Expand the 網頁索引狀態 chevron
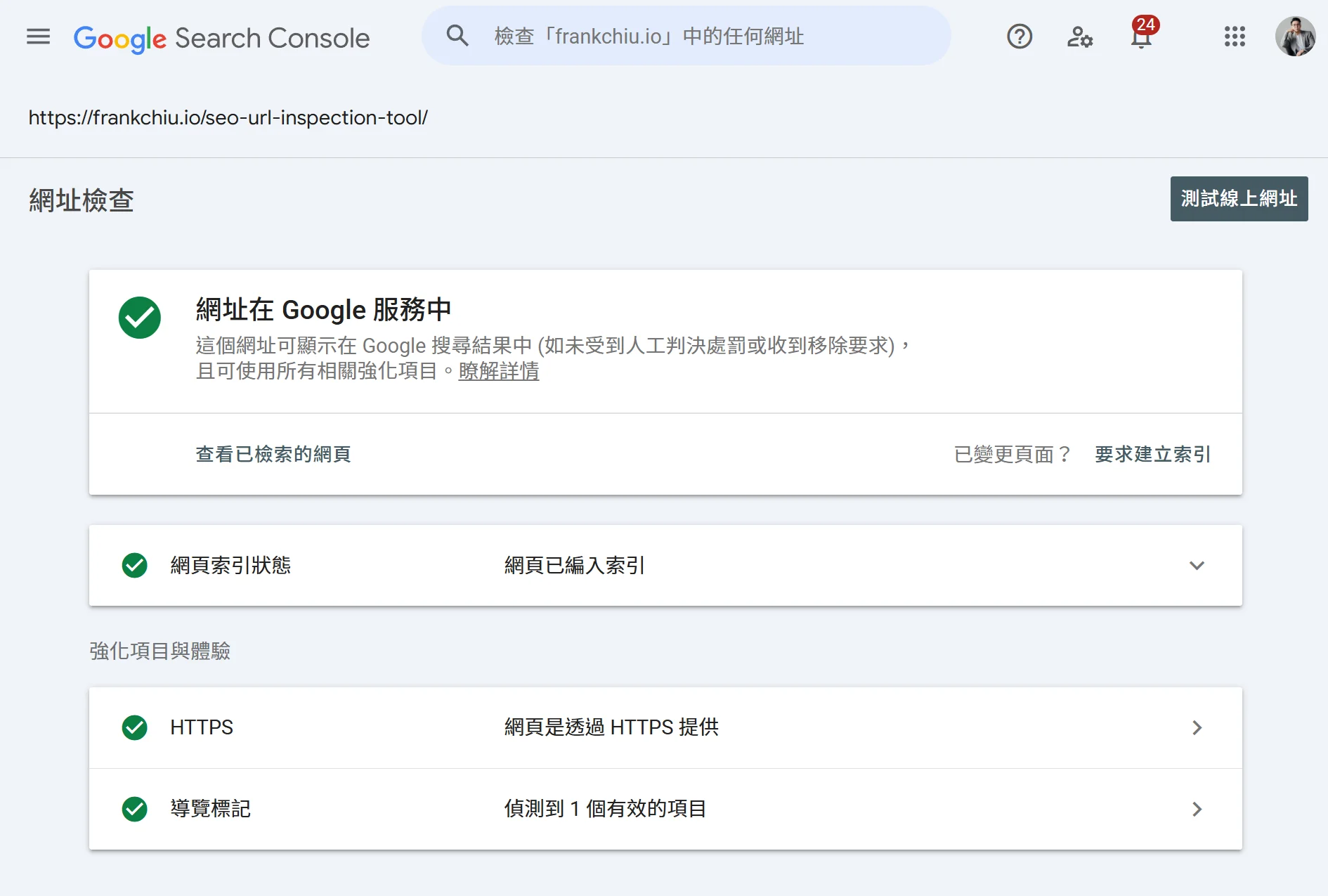The width and height of the screenshot is (1328, 896). (x=1197, y=566)
